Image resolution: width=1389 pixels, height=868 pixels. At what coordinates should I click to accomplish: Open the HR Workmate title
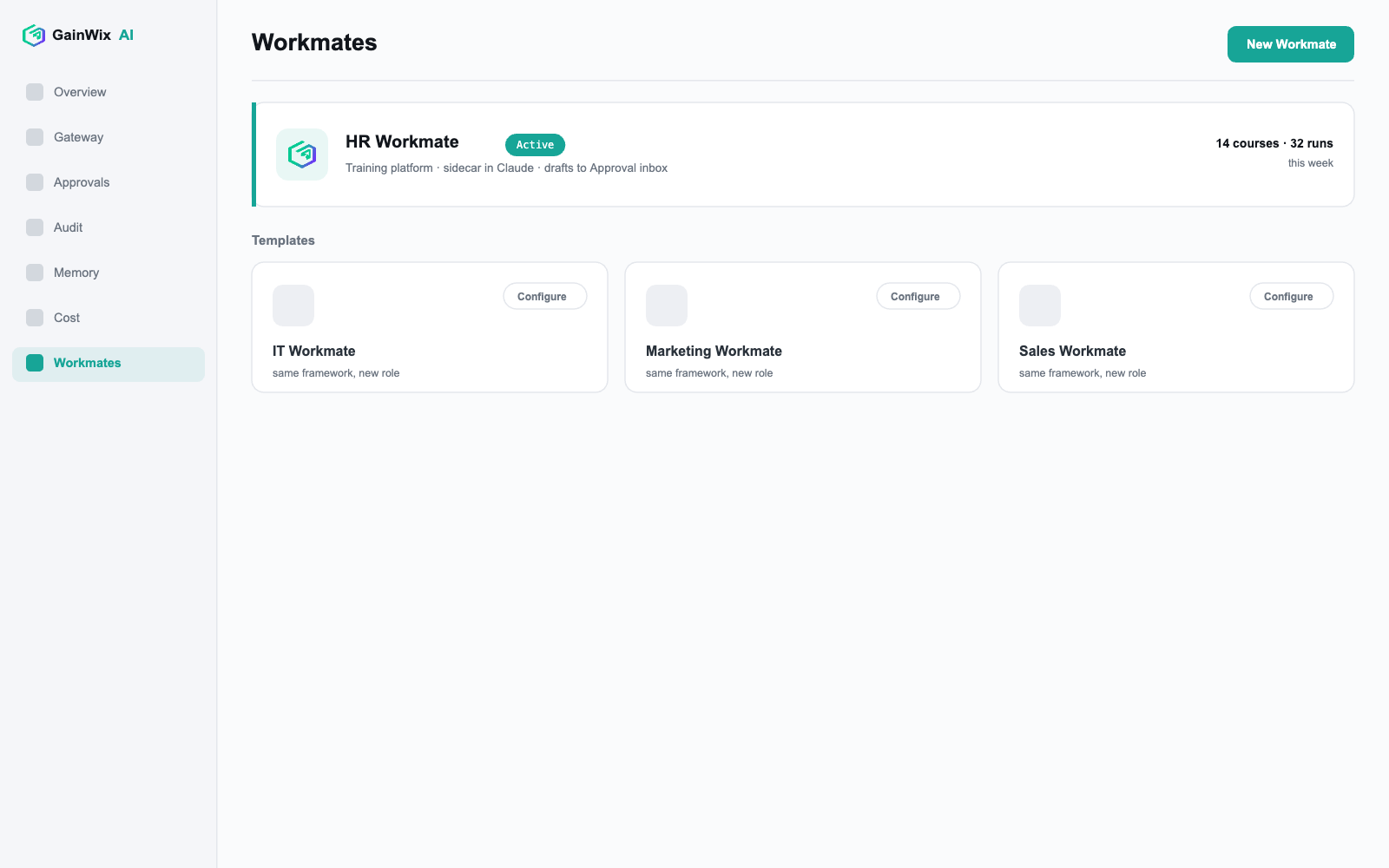tap(402, 141)
